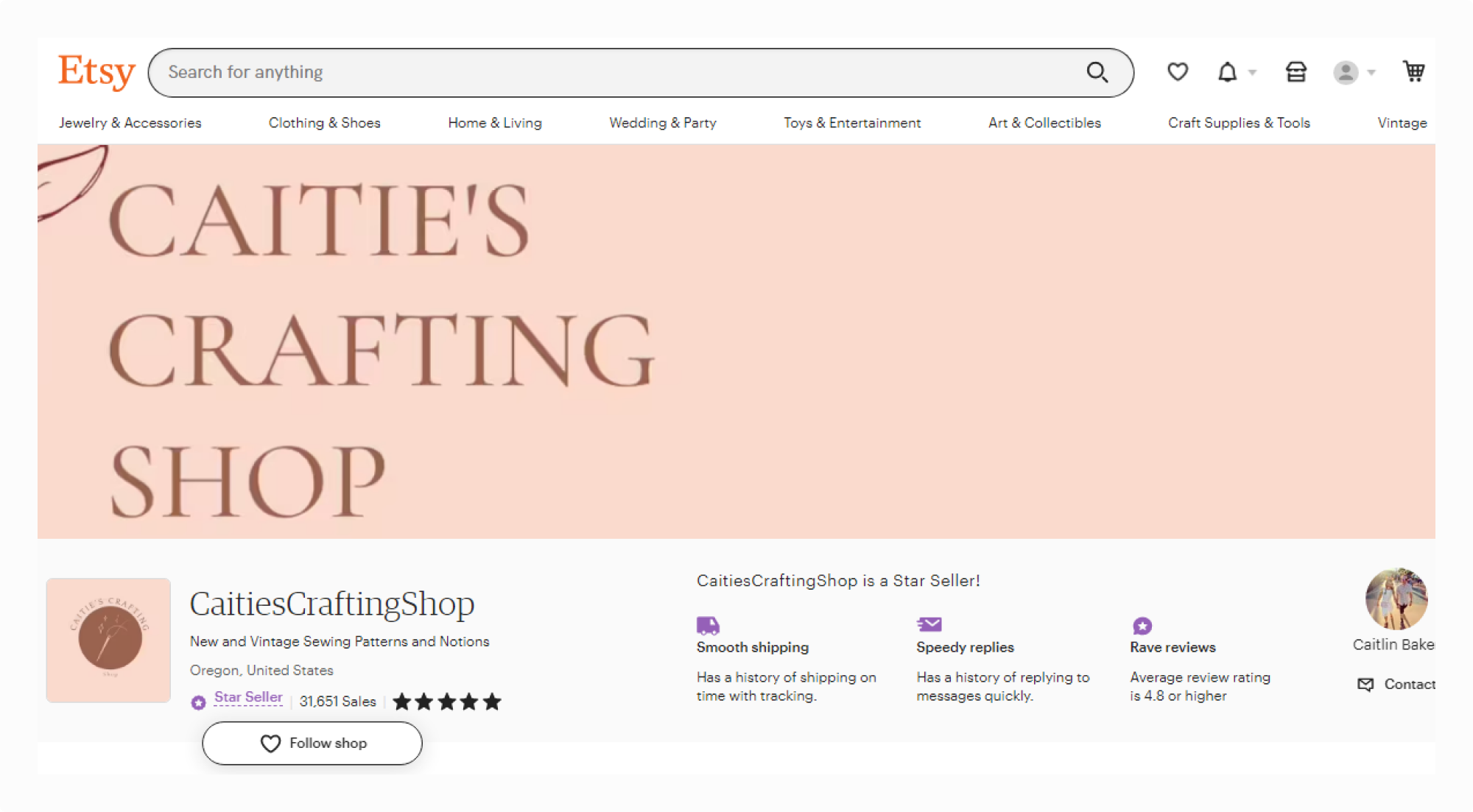
Task: Click the magnifying glass search icon
Action: [x=1097, y=72]
